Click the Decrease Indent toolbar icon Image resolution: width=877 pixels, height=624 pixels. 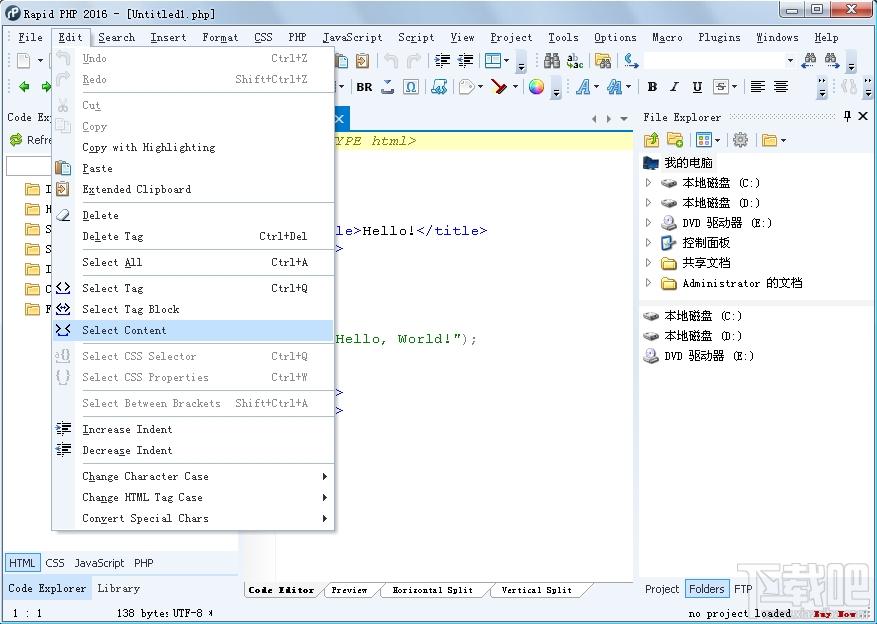pyautogui.click(x=465, y=60)
